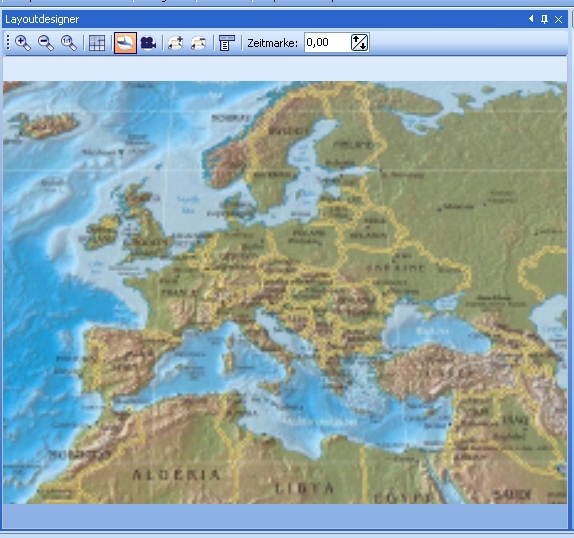The image size is (574, 538).
Task: Click the add scroll icon with plus
Action: pos(175,43)
